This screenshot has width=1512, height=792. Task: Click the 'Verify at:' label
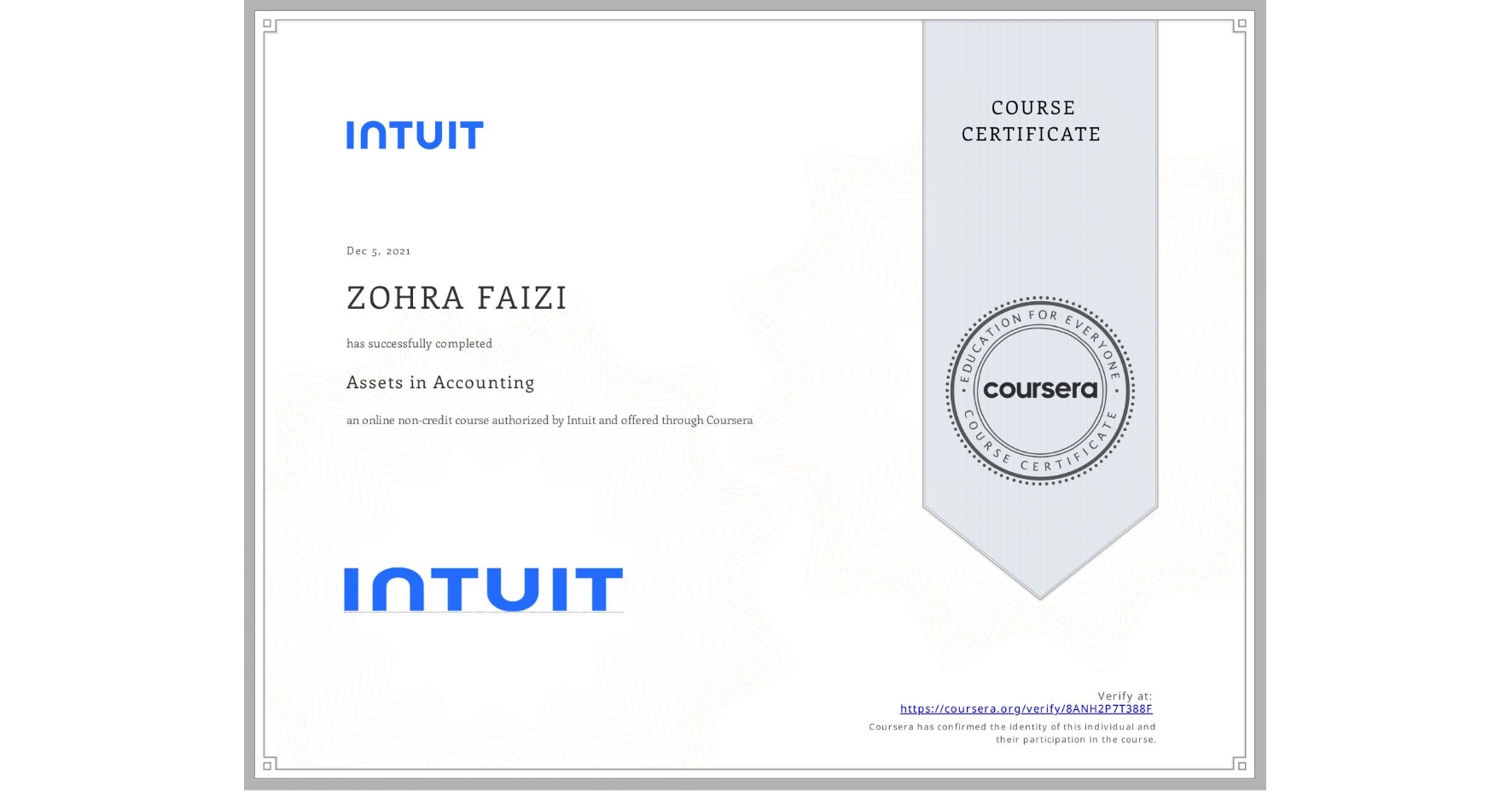coord(1125,696)
